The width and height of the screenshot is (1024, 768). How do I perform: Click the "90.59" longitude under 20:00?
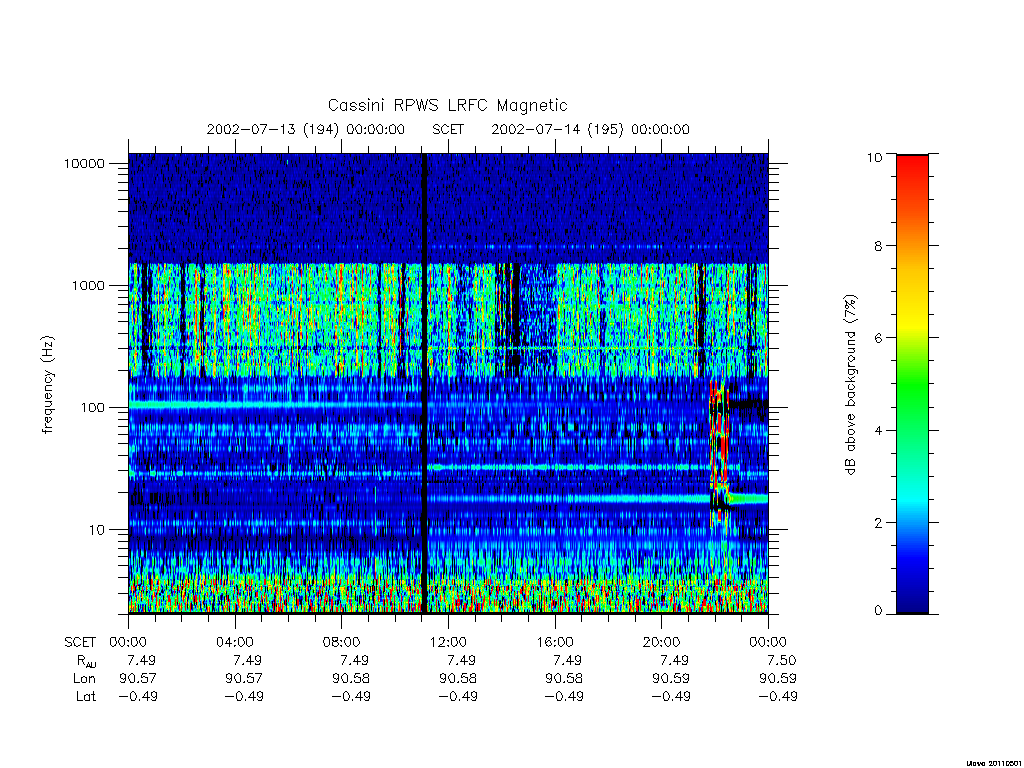[671, 679]
